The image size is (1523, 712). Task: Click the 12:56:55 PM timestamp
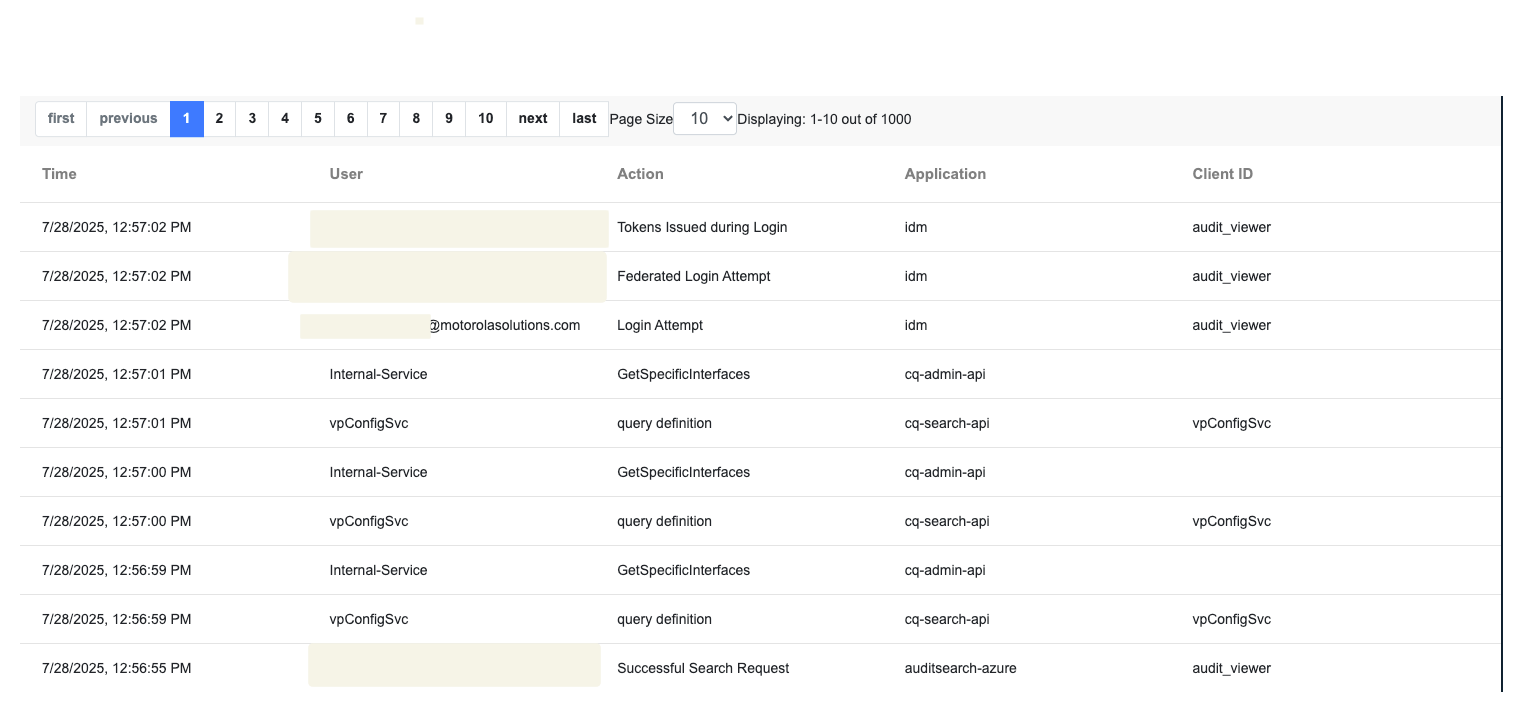tap(116, 668)
